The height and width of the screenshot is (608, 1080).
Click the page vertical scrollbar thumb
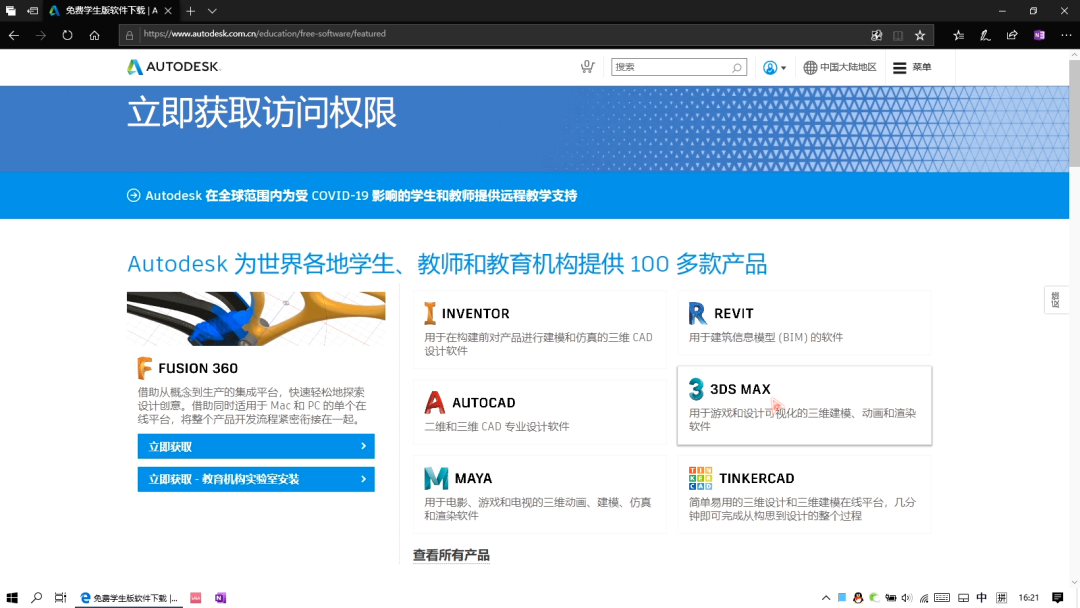coord(1074,114)
